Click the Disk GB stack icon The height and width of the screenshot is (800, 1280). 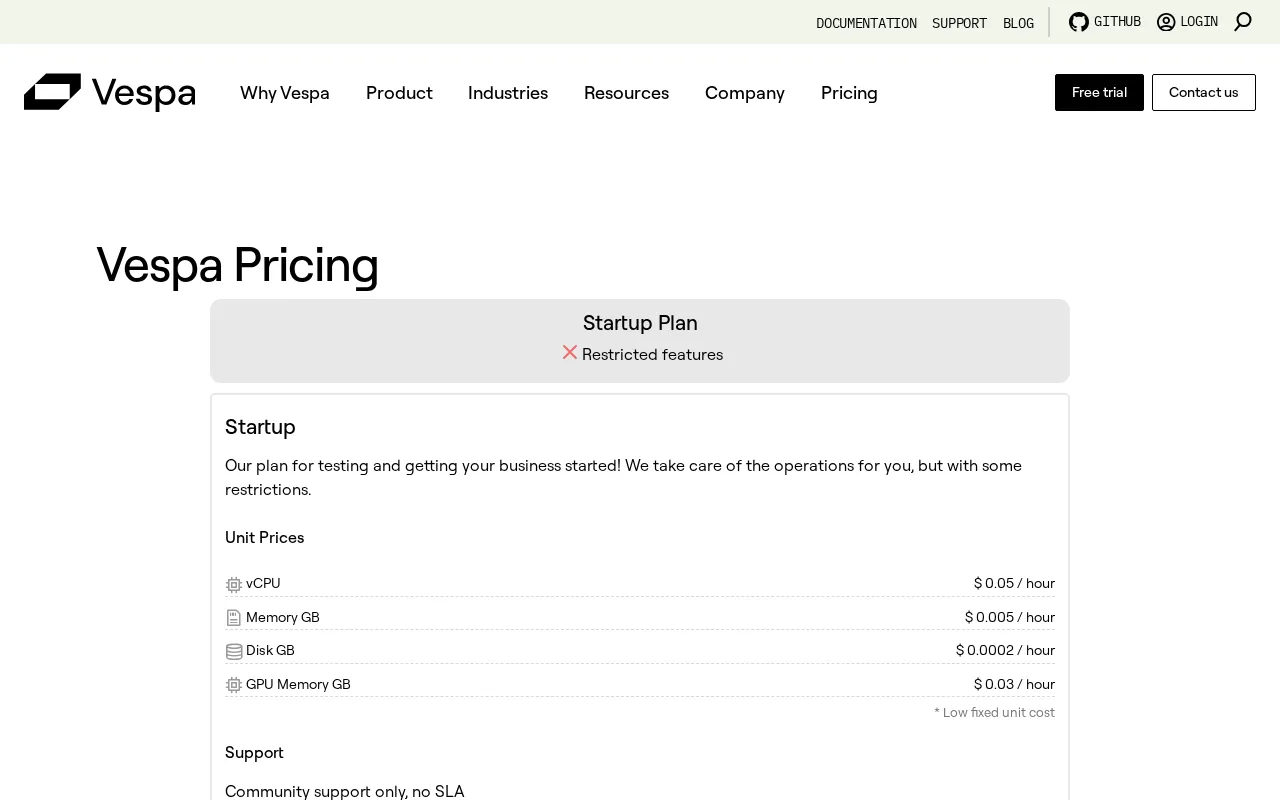pos(234,651)
